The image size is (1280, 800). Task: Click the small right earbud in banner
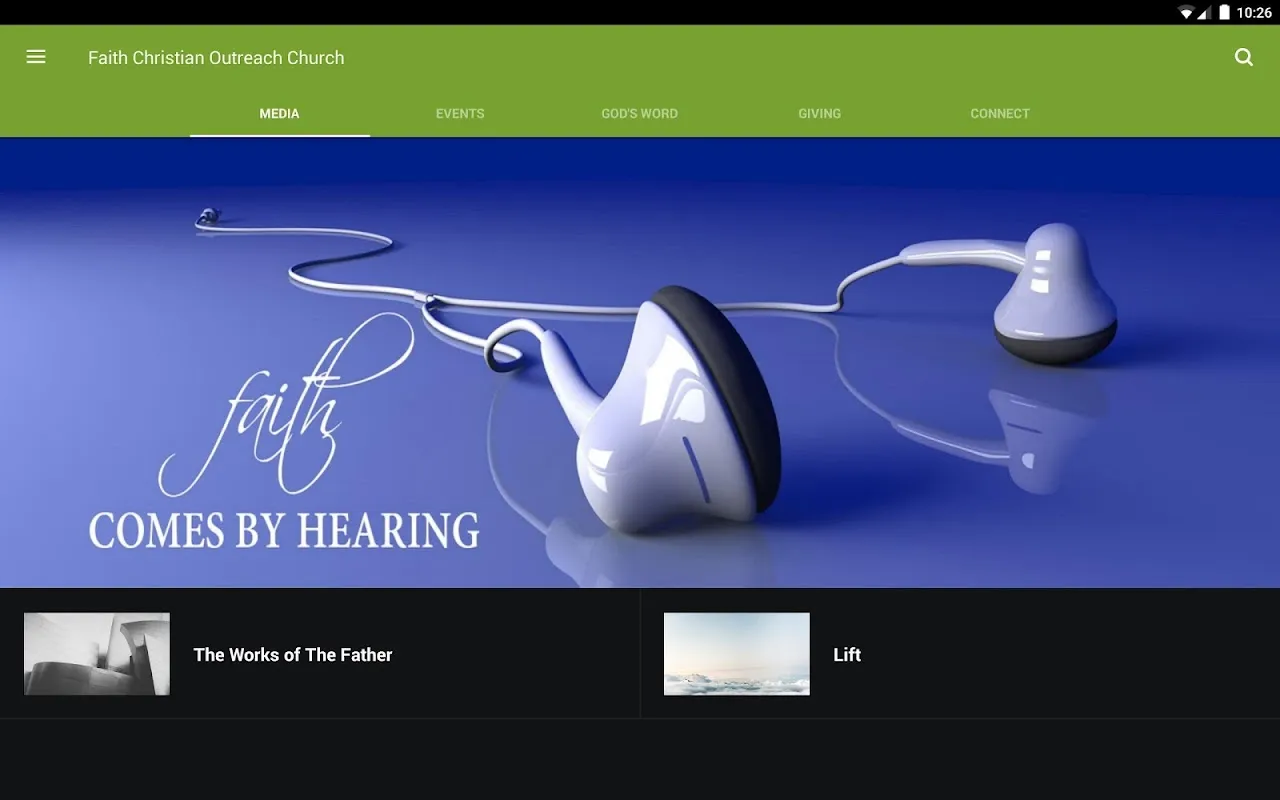pos(1055,295)
